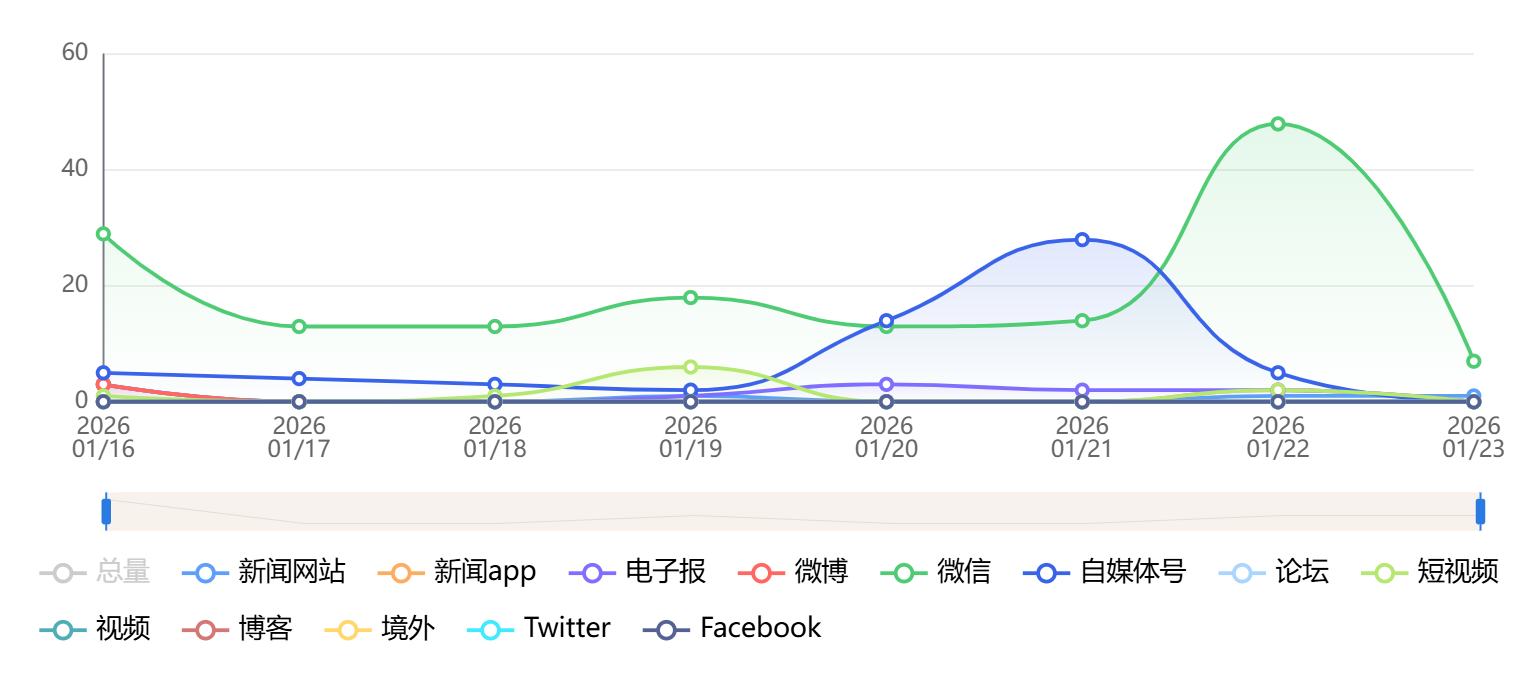Hide the 论坛 legend series

tap(1275, 572)
